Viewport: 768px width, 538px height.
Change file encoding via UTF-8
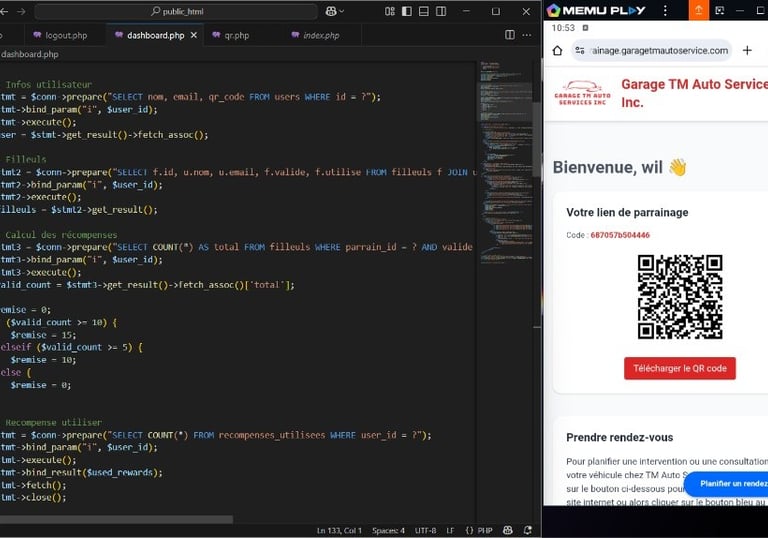(425, 531)
